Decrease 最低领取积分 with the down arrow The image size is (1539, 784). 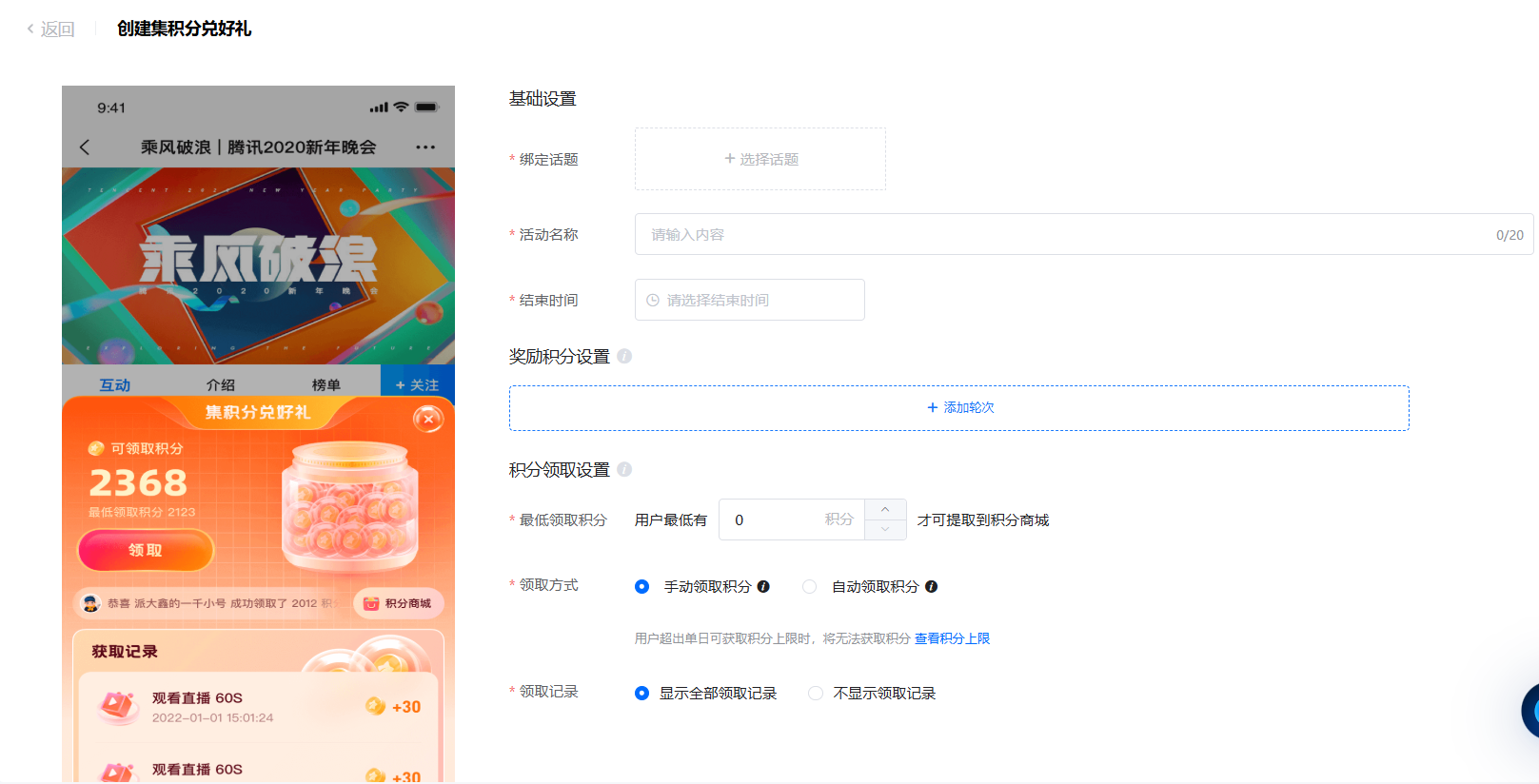click(885, 530)
